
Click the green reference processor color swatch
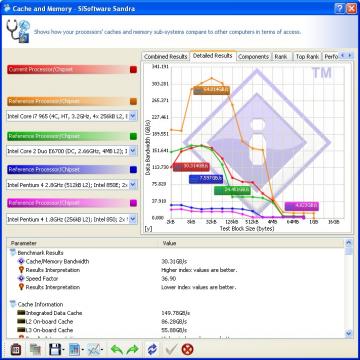[133, 136]
